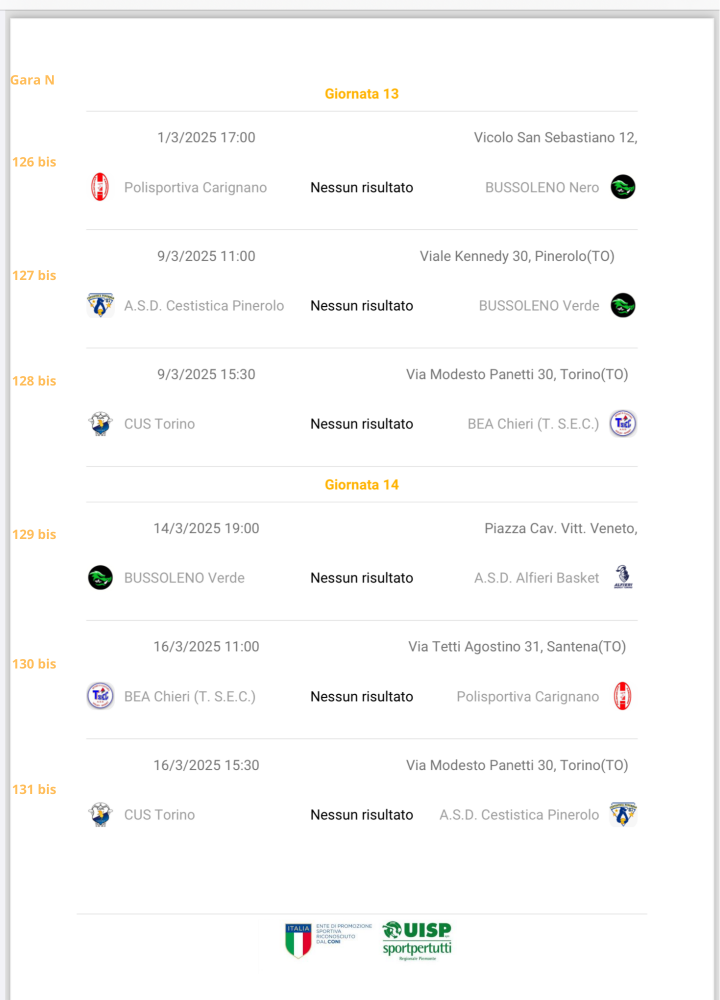Select the 14/3/2025 19:00 match date
Image resolution: width=720 pixels, height=1000 pixels.
coord(206,528)
